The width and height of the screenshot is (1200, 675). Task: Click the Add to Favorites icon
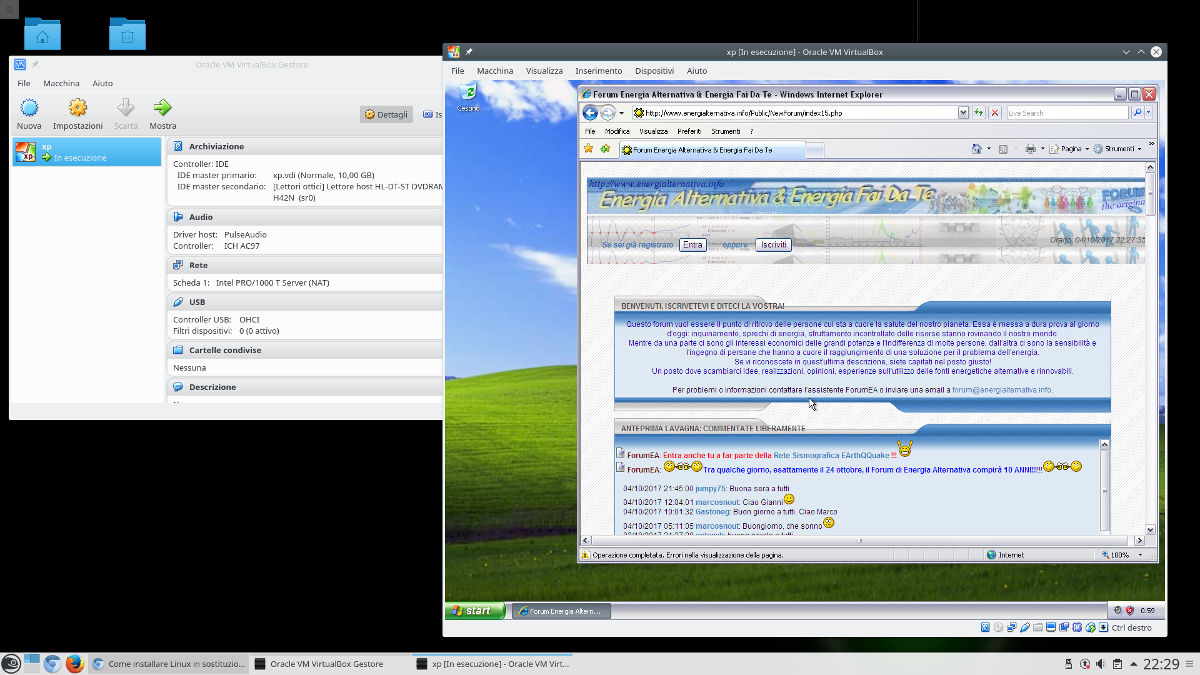(605, 149)
